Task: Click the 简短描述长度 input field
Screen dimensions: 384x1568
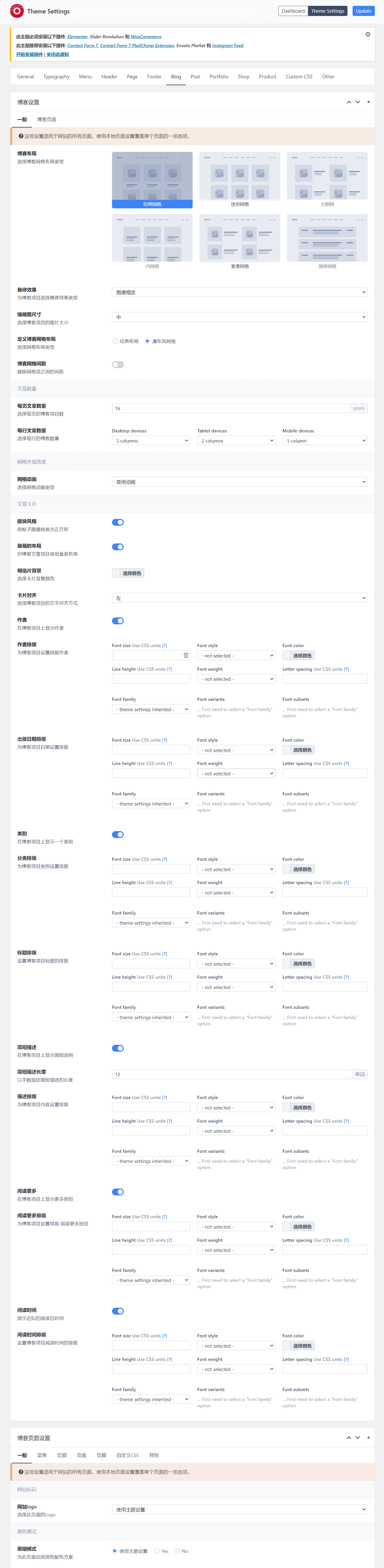Action: pyautogui.click(x=232, y=1074)
